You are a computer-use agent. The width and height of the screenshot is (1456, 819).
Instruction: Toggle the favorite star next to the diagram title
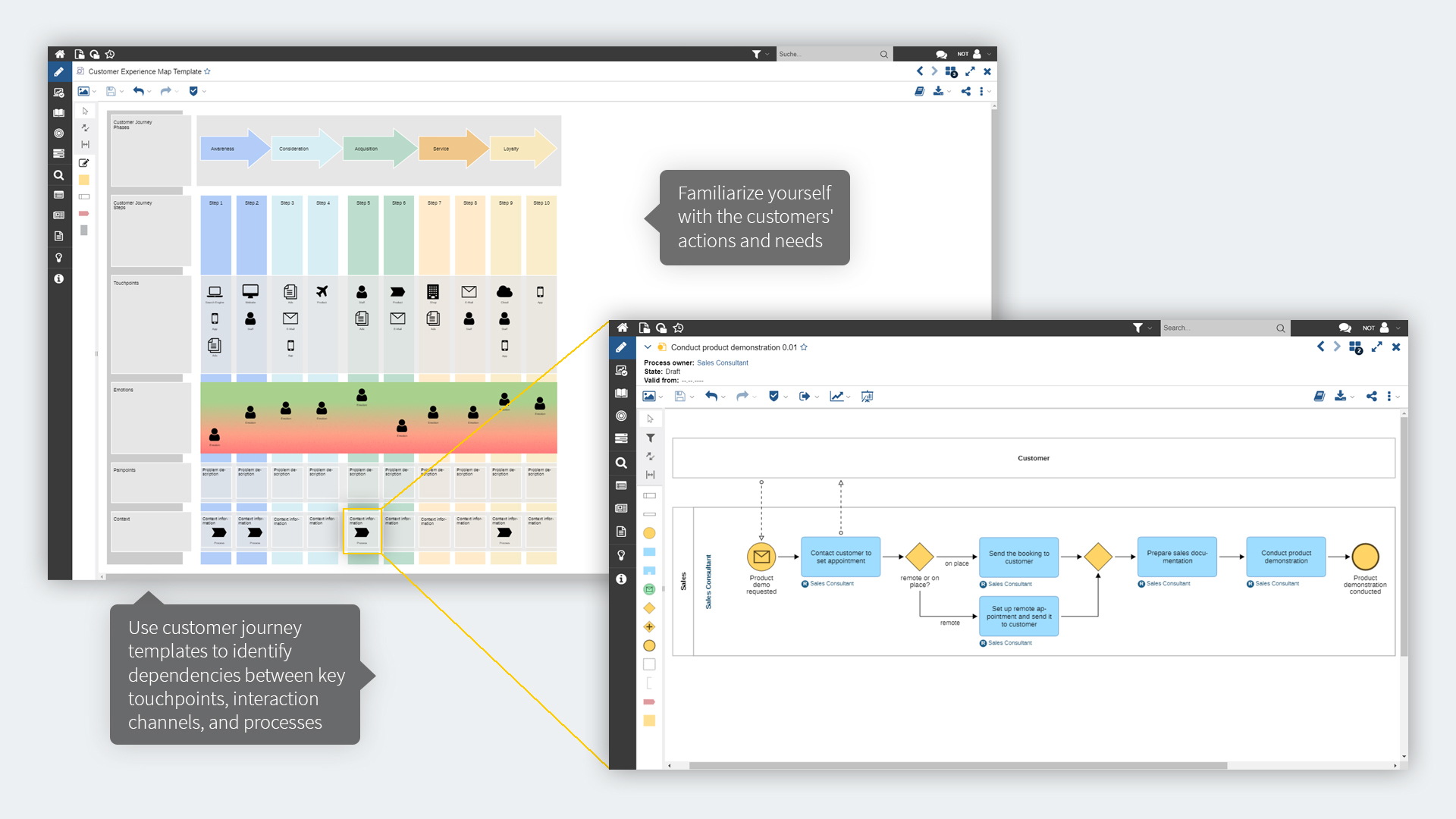pyautogui.click(x=804, y=347)
